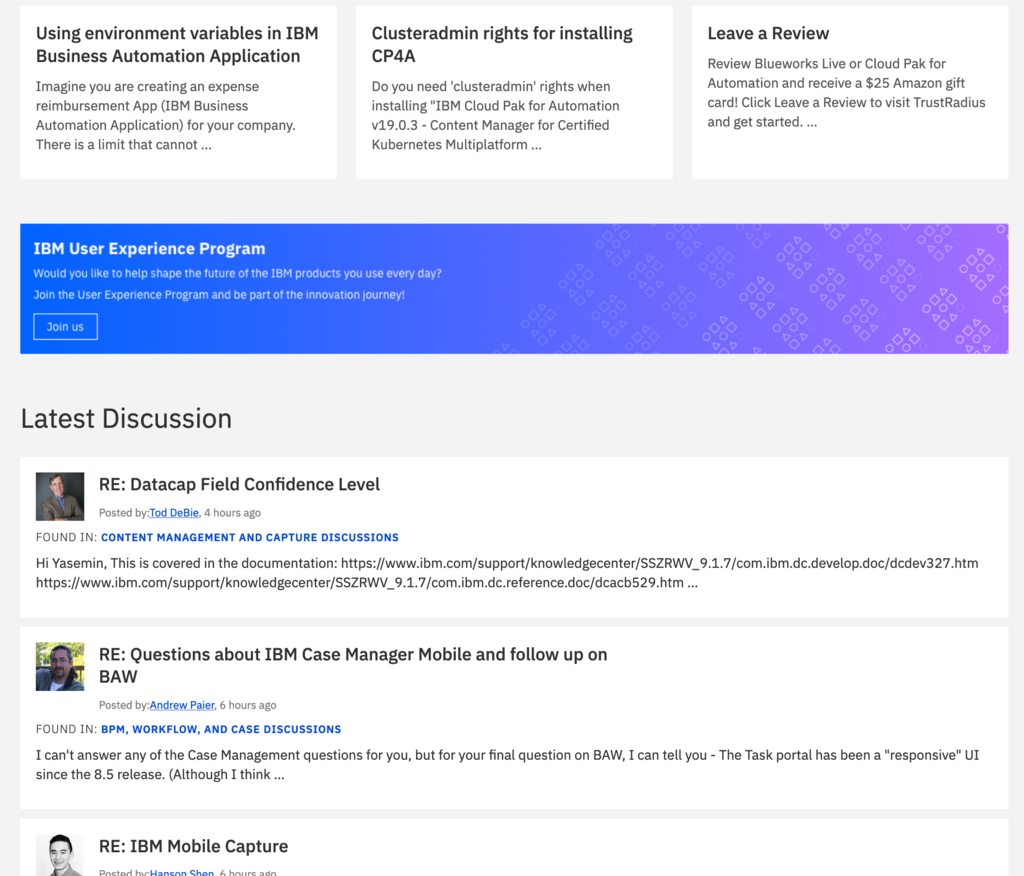This screenshot has height=876, width=1024.
Task: Open the 'Leave a Review' card title
Action: click(x=768, y=33)
